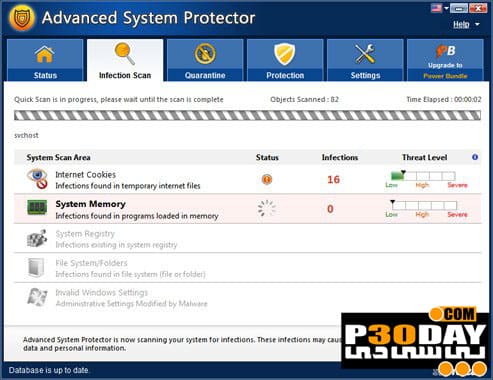Viewport: 493px width, 380px height.
Task: Select the System Memory row title
Action: click(x=90, y=204)
